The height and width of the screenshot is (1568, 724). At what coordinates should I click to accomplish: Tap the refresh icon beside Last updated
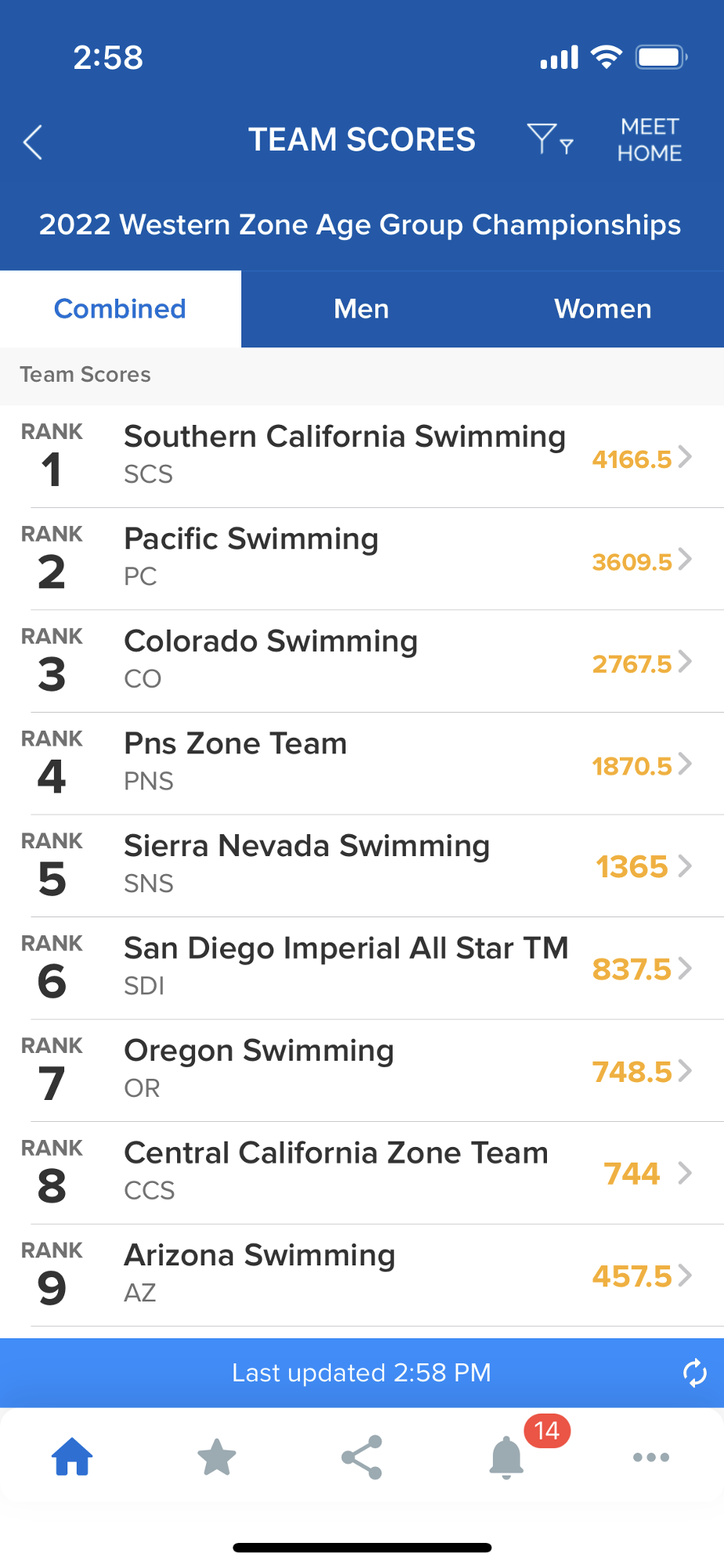click(694, 1373)
